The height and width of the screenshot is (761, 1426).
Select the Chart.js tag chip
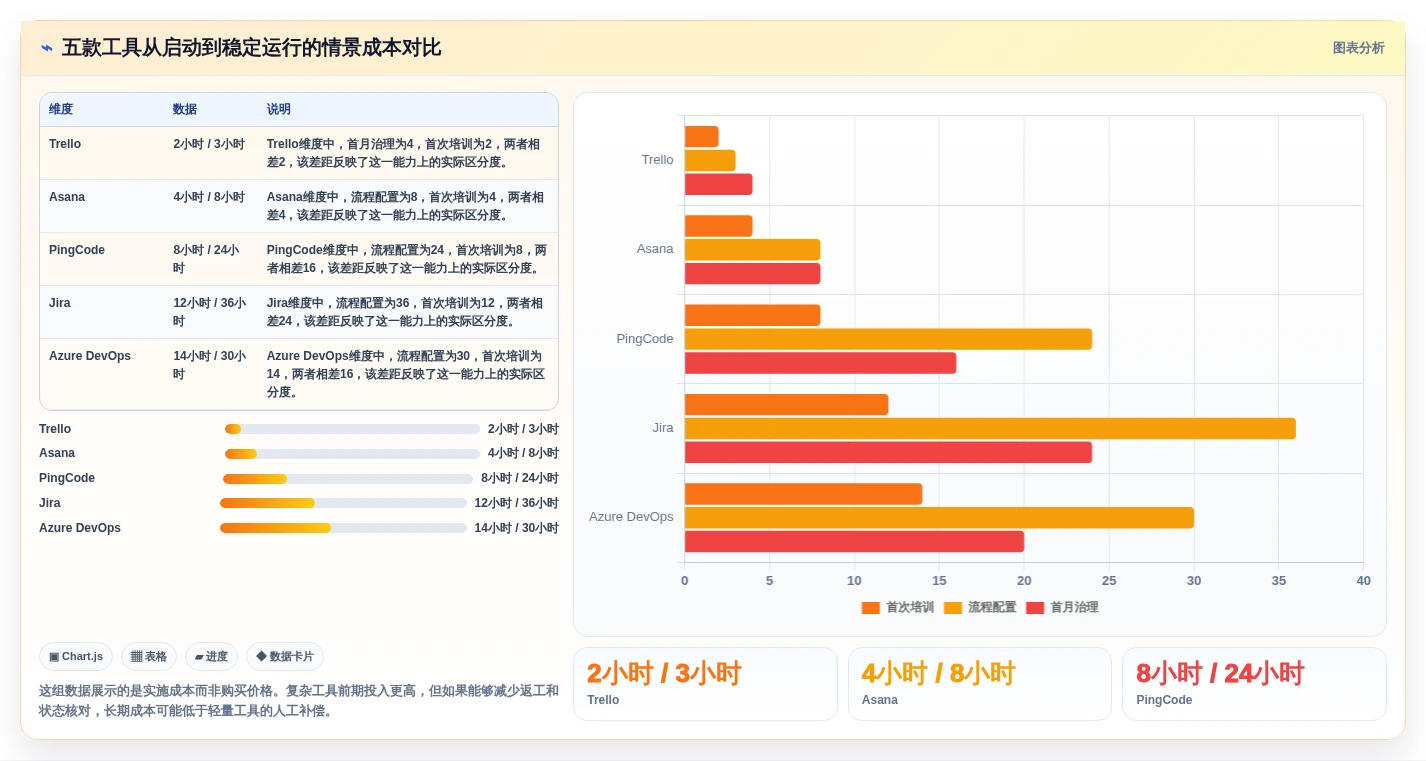(76, 656)
